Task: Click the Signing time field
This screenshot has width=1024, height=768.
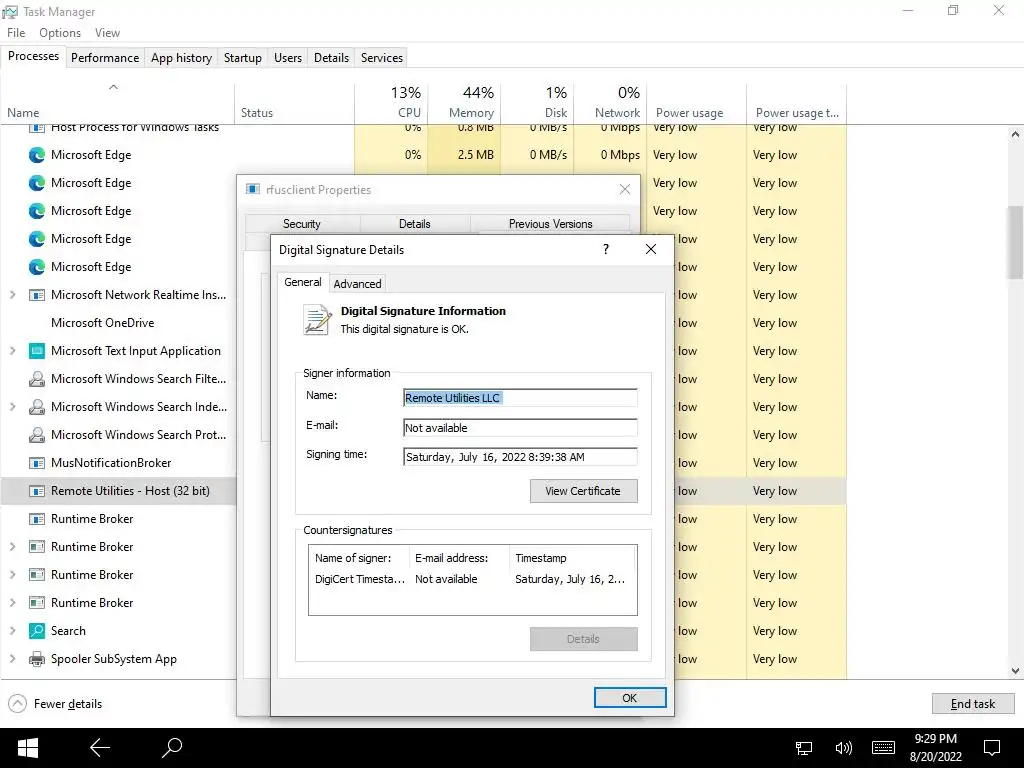Action: [x=520, y=457]
